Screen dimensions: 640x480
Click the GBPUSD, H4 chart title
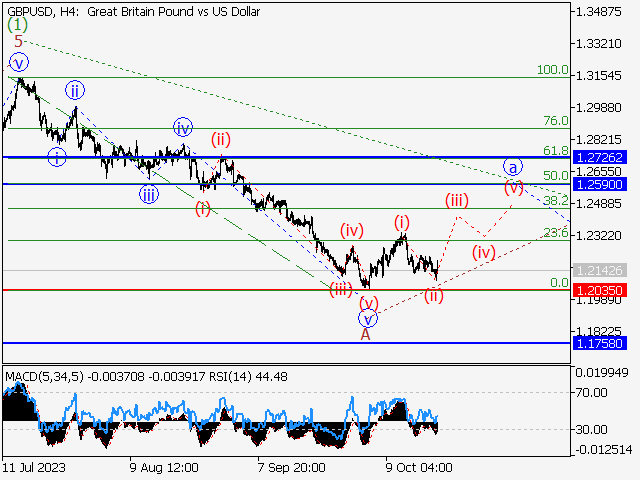coord(133,11)
